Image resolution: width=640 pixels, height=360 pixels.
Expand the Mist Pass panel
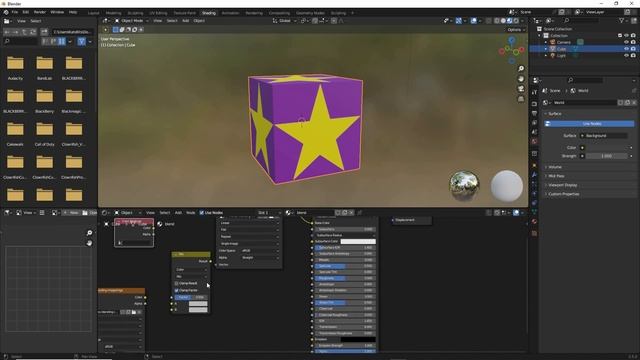tap(557, 176)
